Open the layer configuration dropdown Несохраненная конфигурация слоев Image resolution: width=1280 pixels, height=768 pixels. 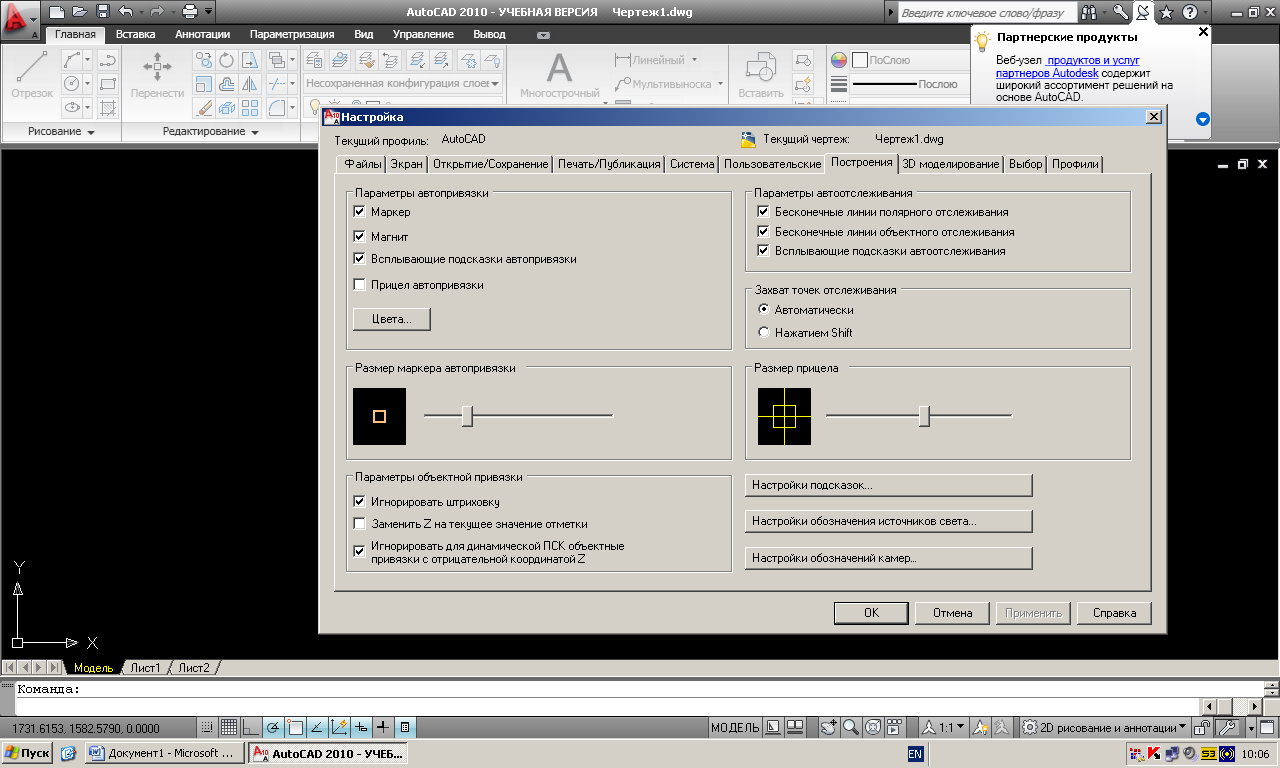(x=402, y=84)
